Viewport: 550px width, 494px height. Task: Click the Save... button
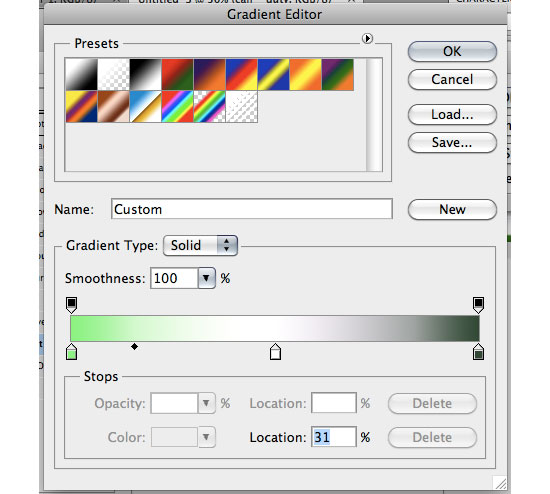452,142
